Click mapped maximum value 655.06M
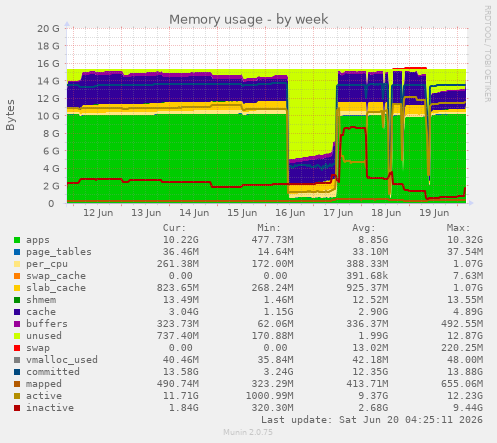 tap(462, 384)
